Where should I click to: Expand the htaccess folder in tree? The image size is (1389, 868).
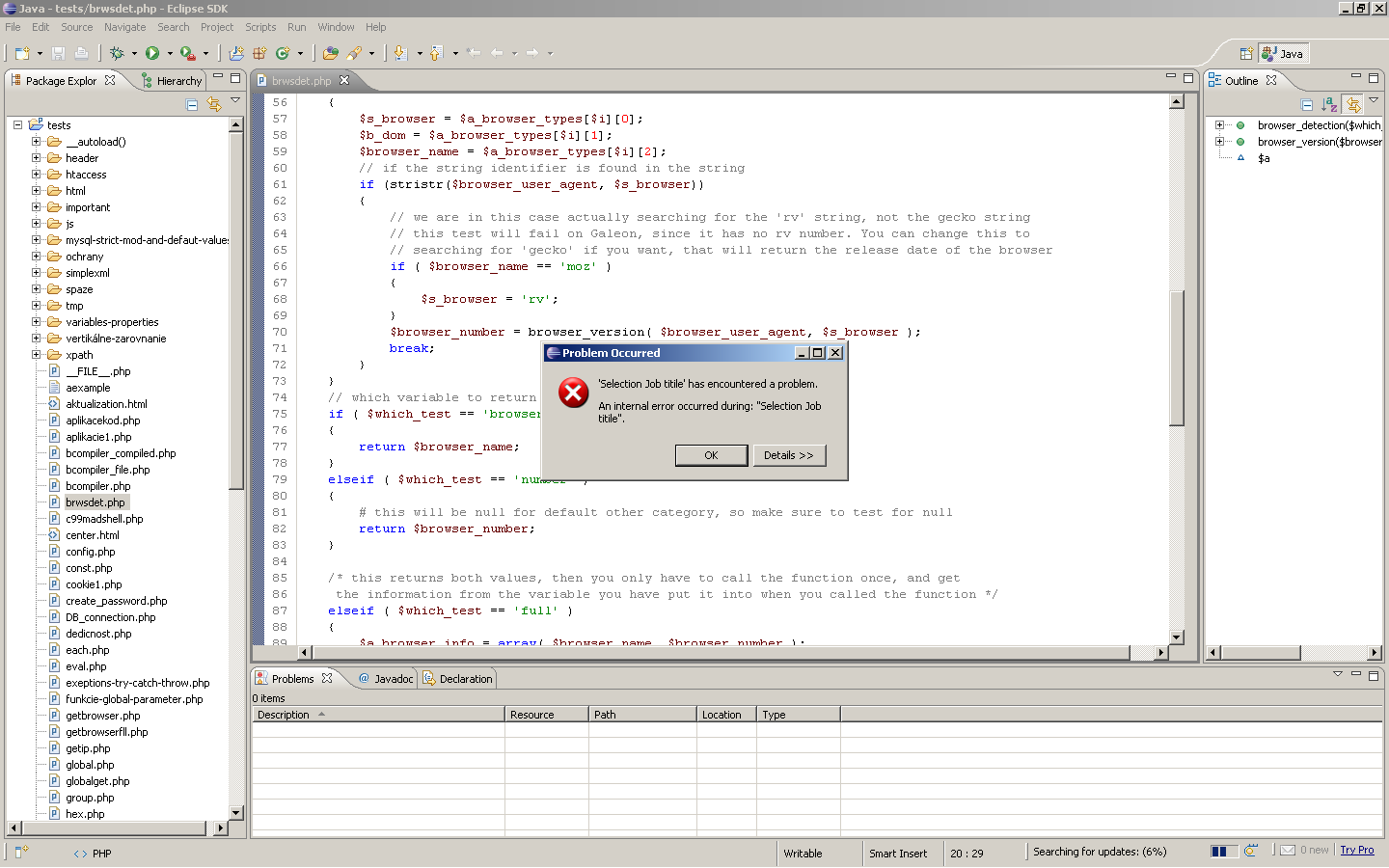[x=37, y=175]
